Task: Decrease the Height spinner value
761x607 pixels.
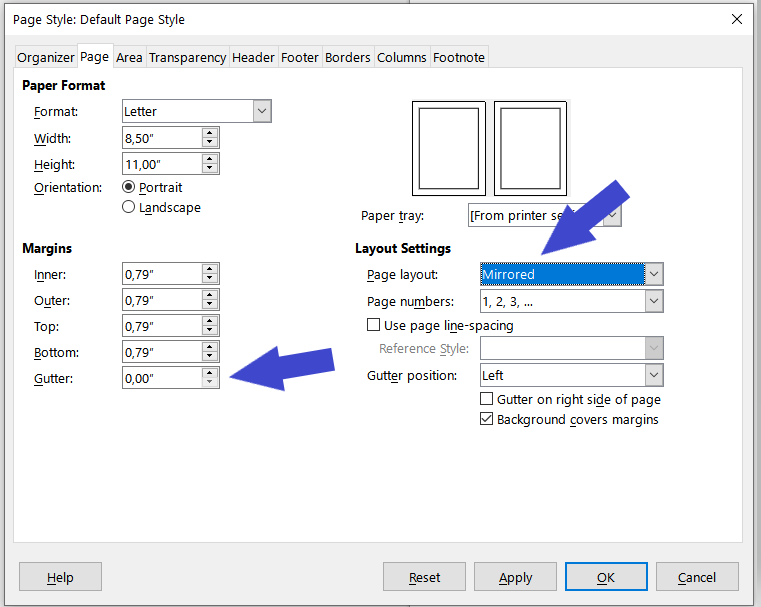Action: point(209,169)
